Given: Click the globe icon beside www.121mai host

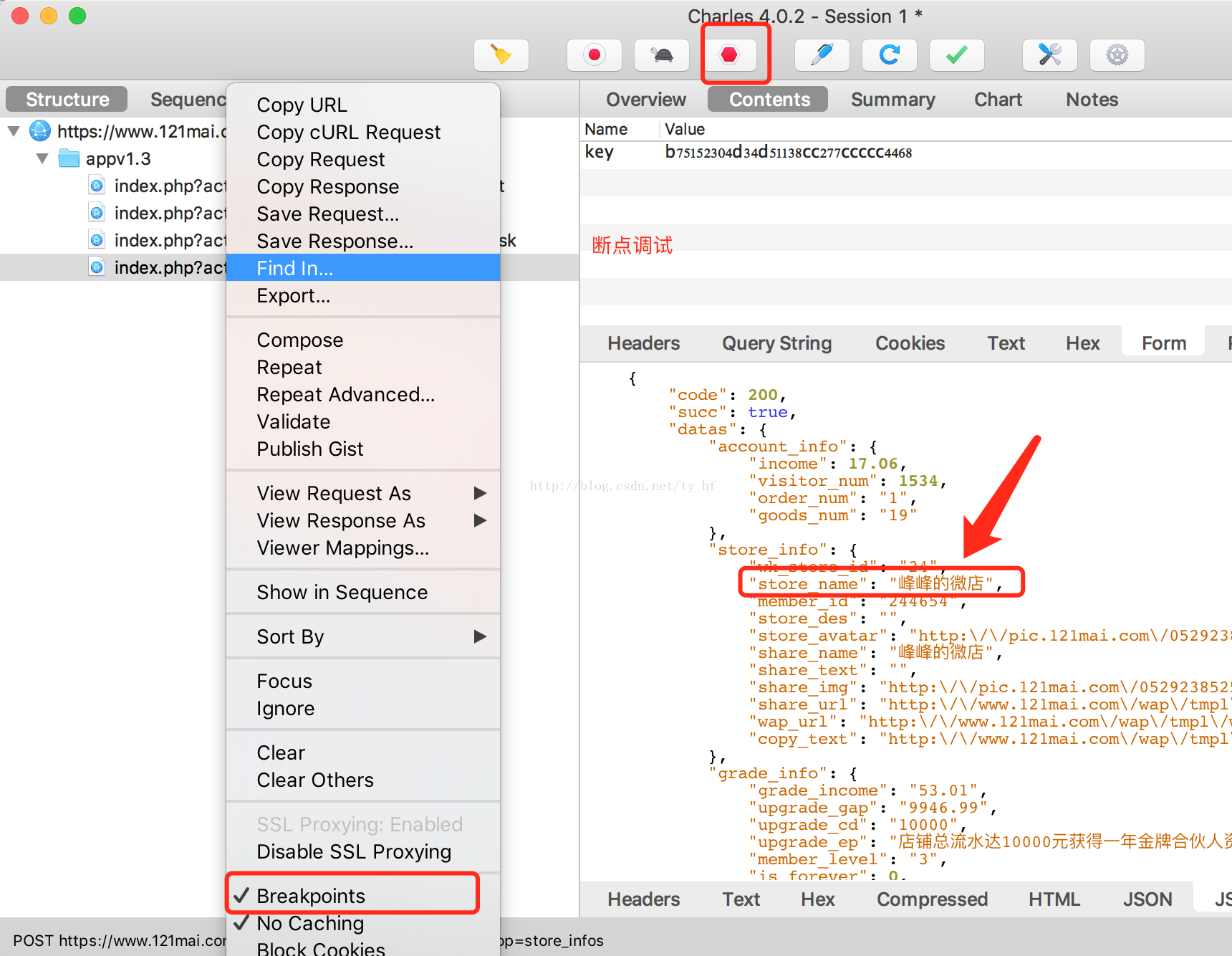Looking at the screenshot, I should click(x=40, y=131).
